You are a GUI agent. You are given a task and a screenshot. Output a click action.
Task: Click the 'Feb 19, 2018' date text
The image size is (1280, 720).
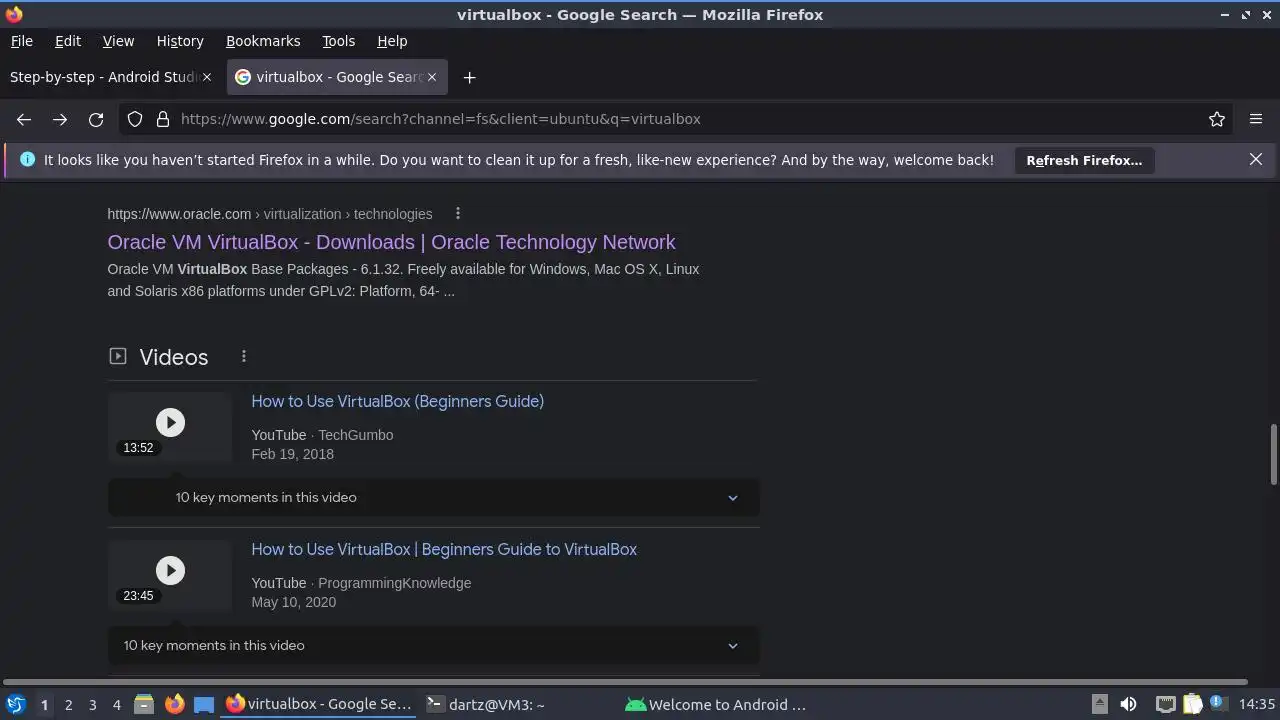(292, 454)
